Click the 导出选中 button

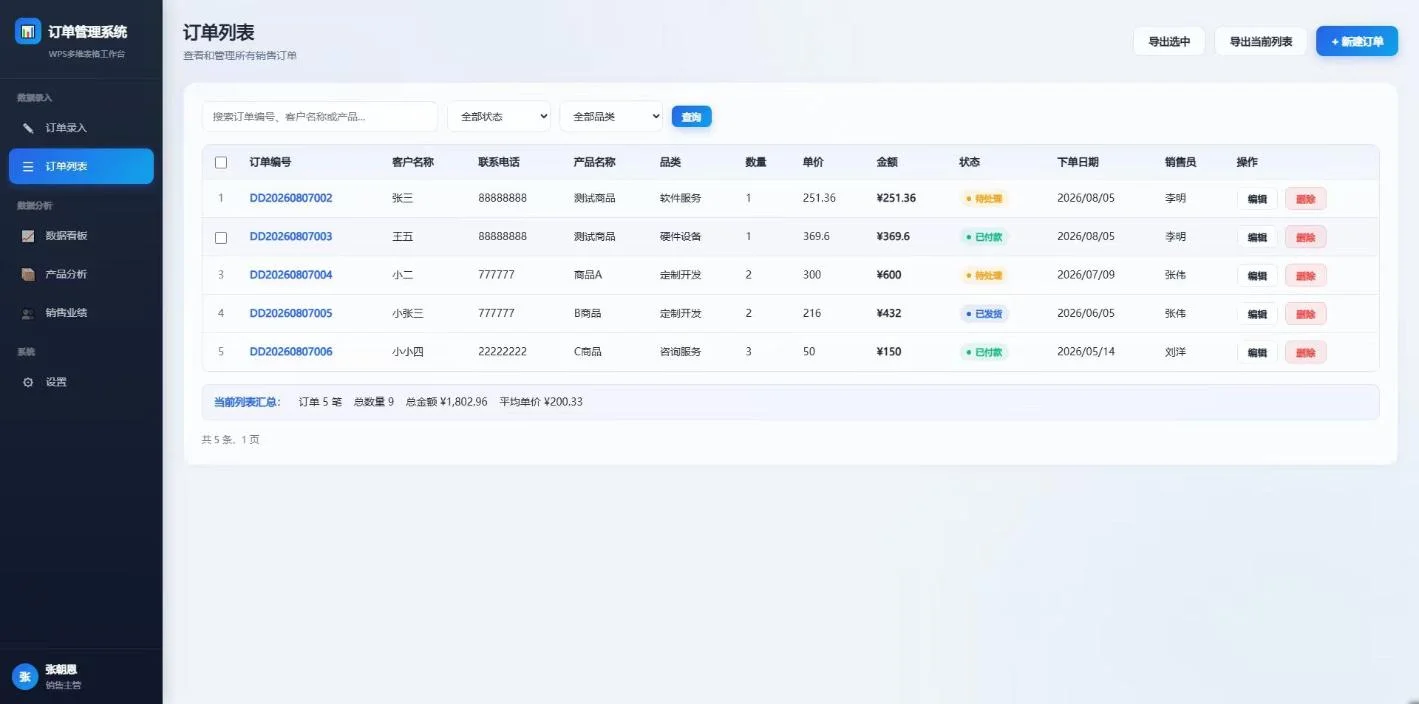(1169, 41)
